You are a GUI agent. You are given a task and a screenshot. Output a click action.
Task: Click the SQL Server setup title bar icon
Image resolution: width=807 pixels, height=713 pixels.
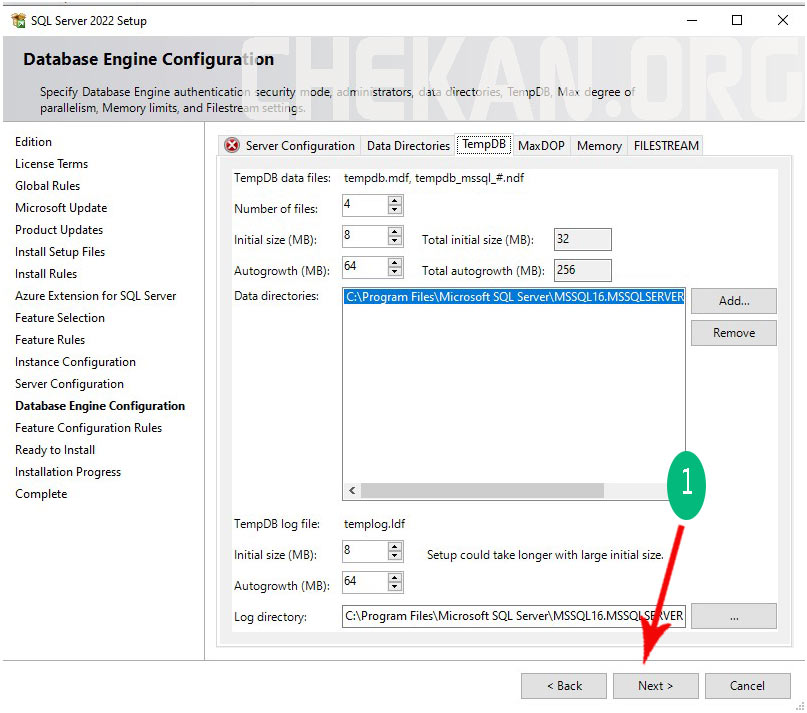pos(19,21)
